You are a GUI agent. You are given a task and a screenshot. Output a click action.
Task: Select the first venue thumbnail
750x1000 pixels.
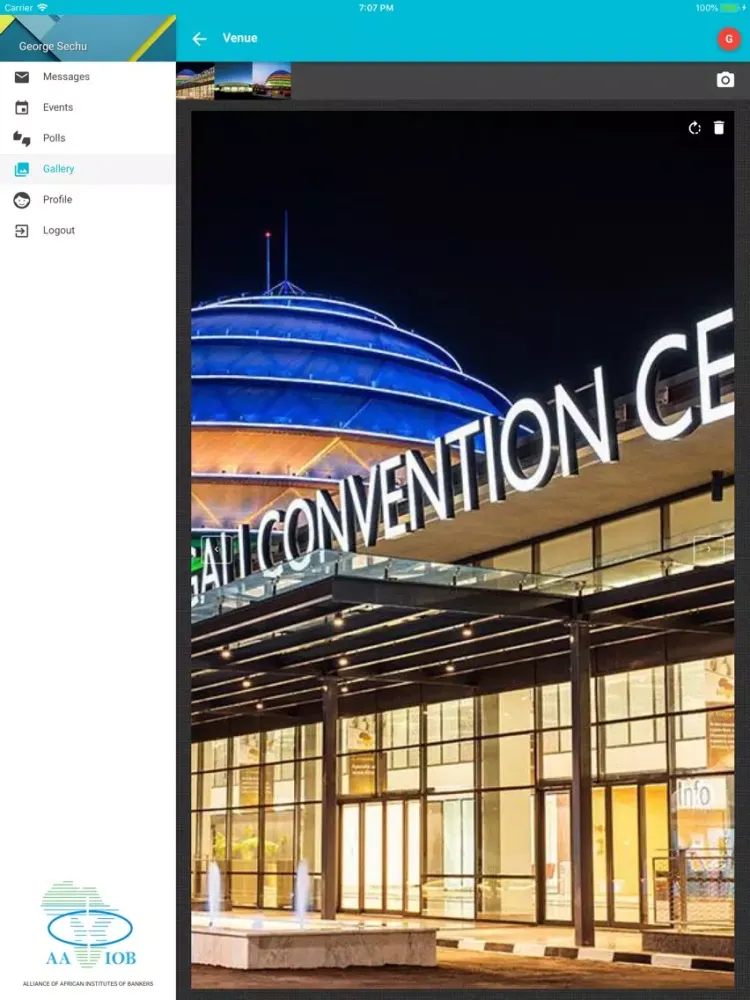coord(195,81)
